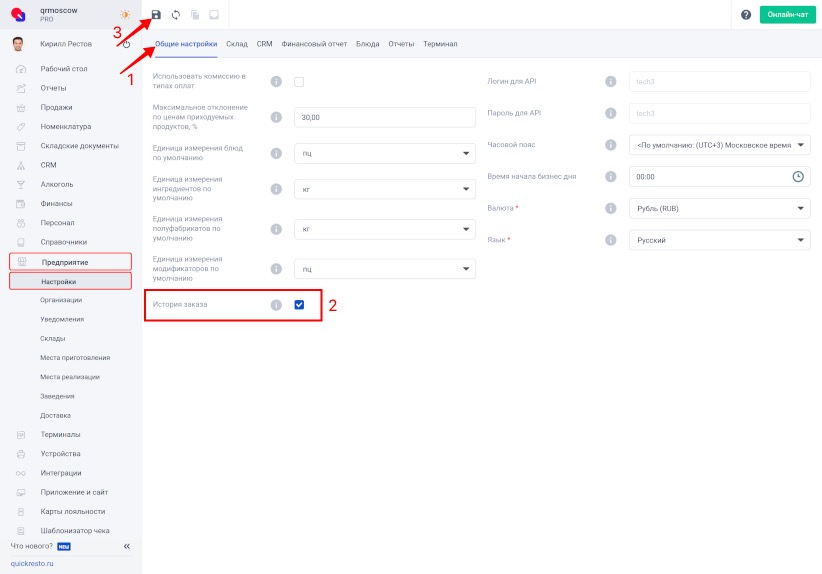Select Места приготовления sidebar subitem
The width and height of the screenshot is (822, 574).
point(75,358)
